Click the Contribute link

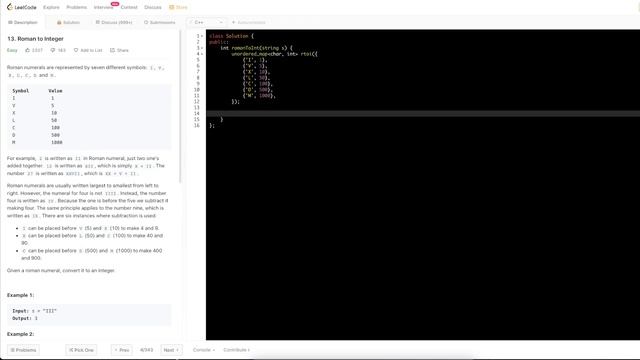click(236, 350)
